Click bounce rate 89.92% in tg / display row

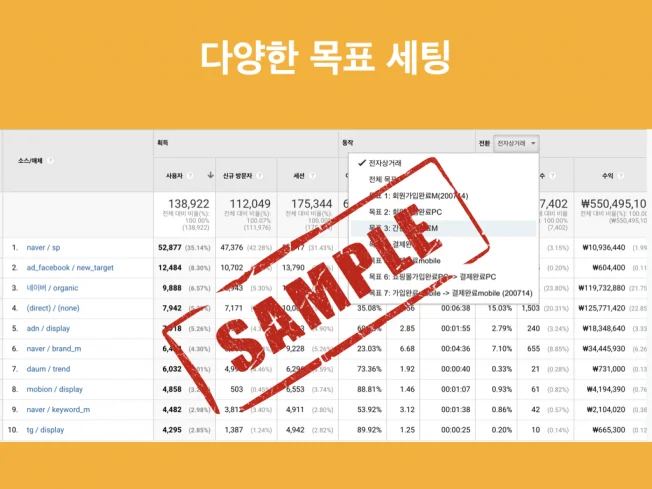click(x=369, y=430)
